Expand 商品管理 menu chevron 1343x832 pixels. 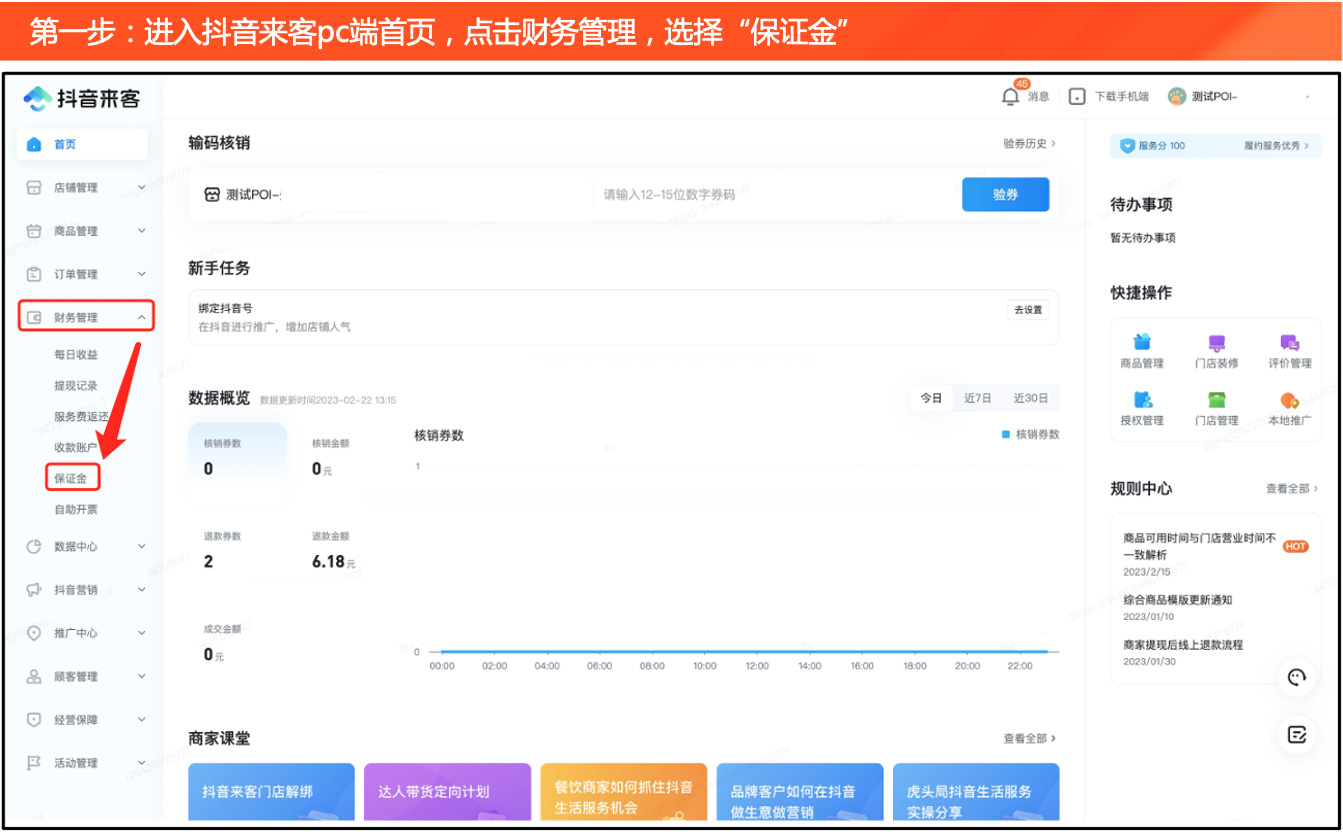pos(141,231)
